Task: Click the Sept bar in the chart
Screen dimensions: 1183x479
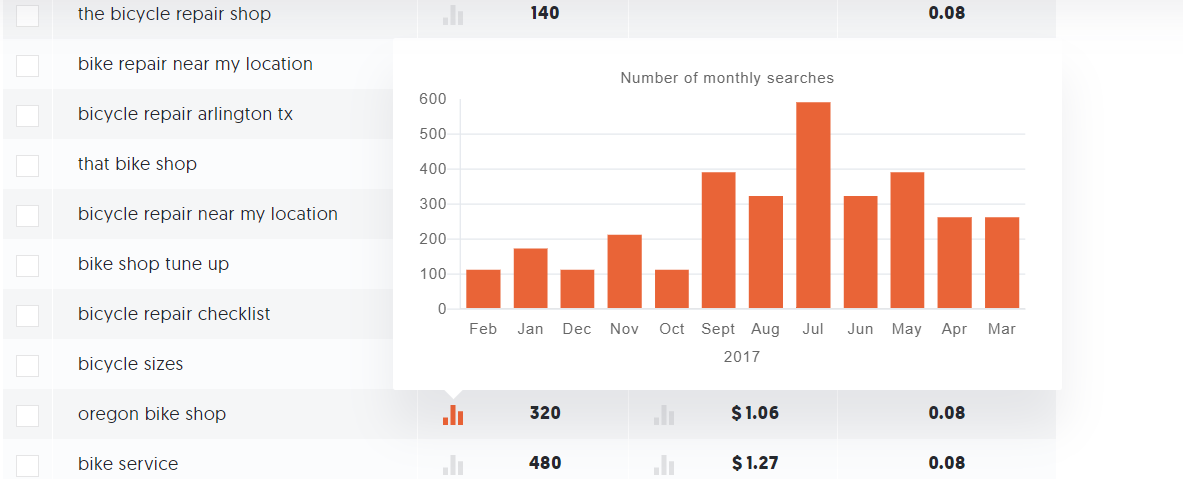Action: point(718,240)
